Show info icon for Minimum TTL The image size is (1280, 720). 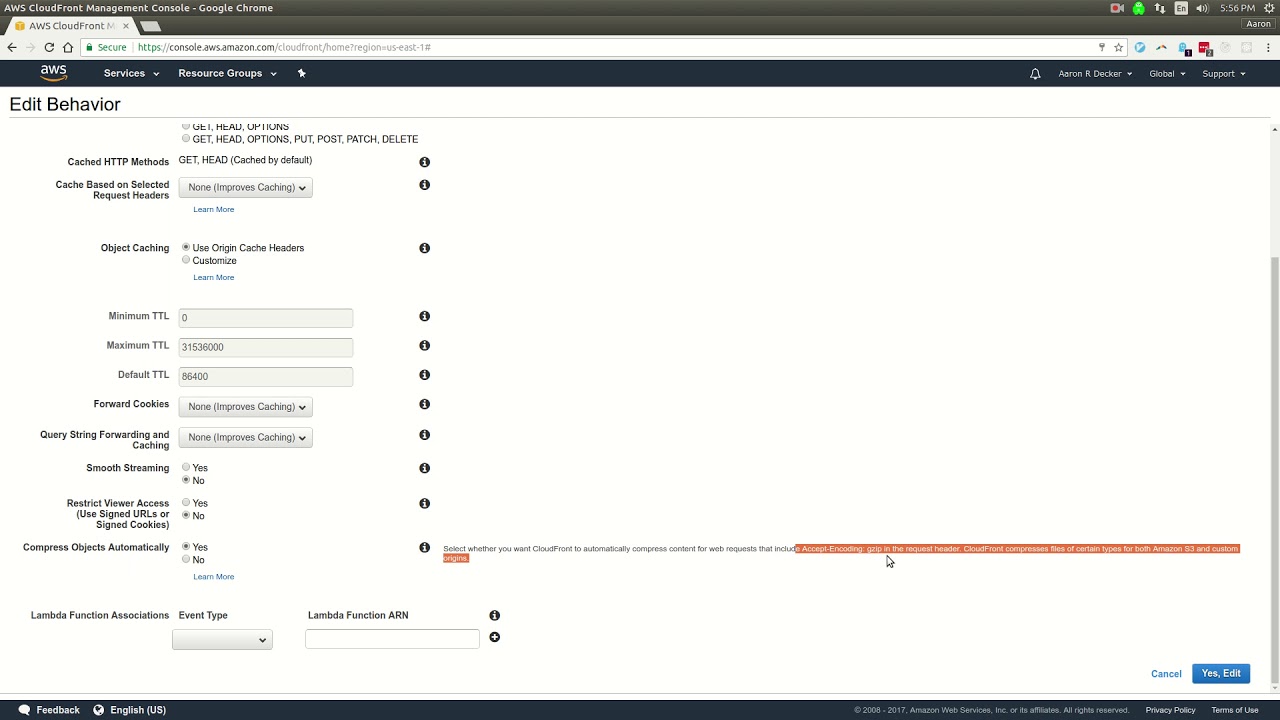[x=424, y=316]
